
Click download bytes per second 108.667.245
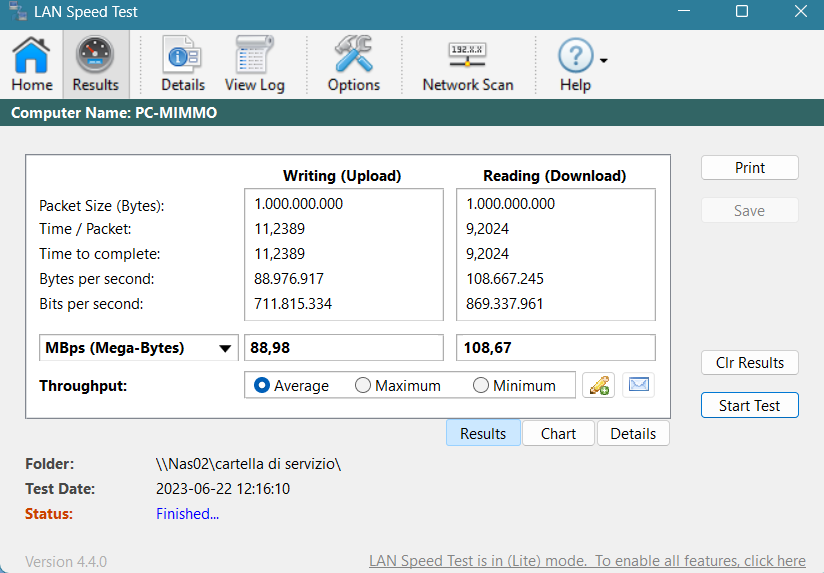504,279
